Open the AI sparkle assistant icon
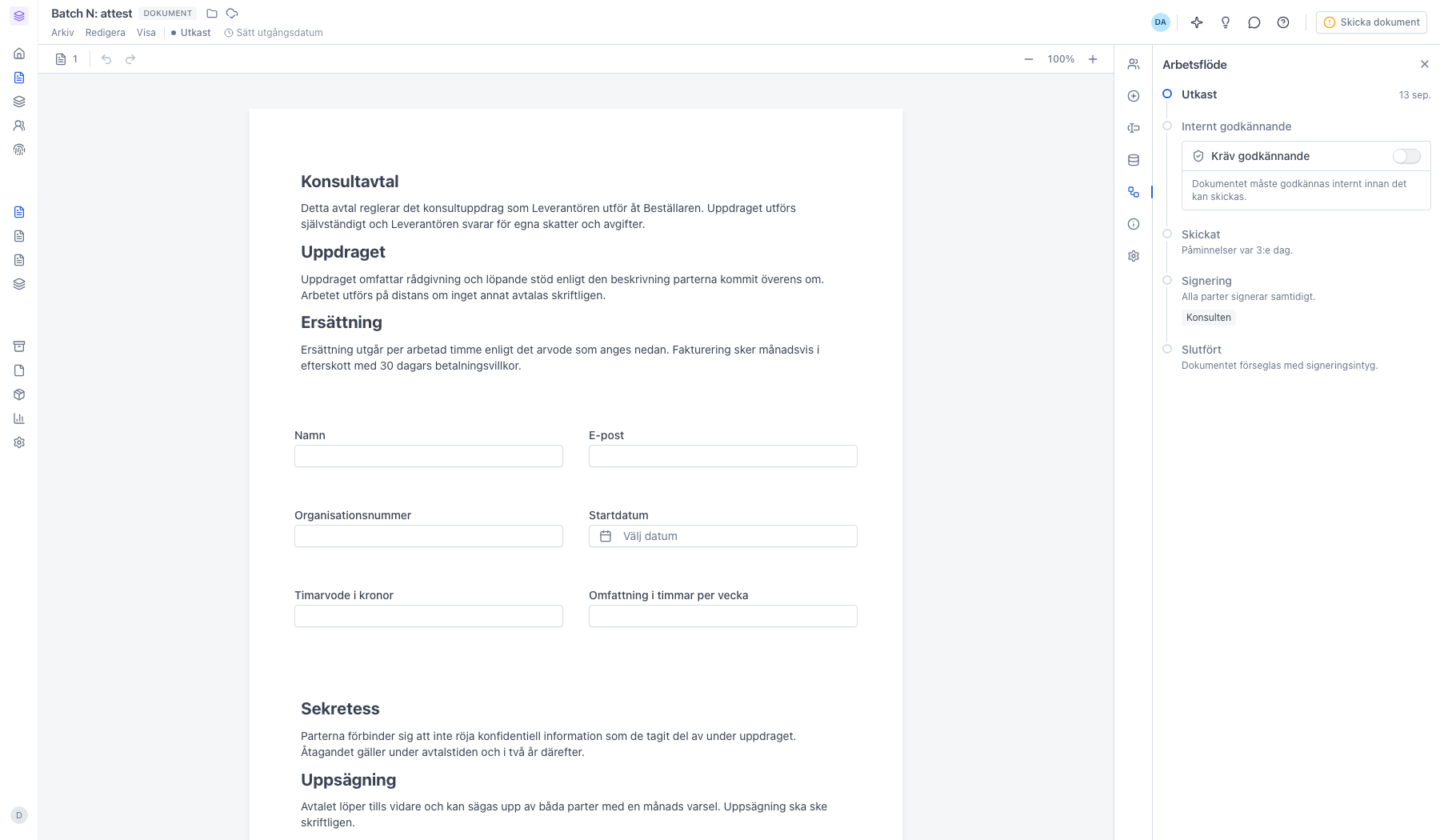Viewport: 1440px width, 840px height. pyautogui.click(x=1197, y=22)
